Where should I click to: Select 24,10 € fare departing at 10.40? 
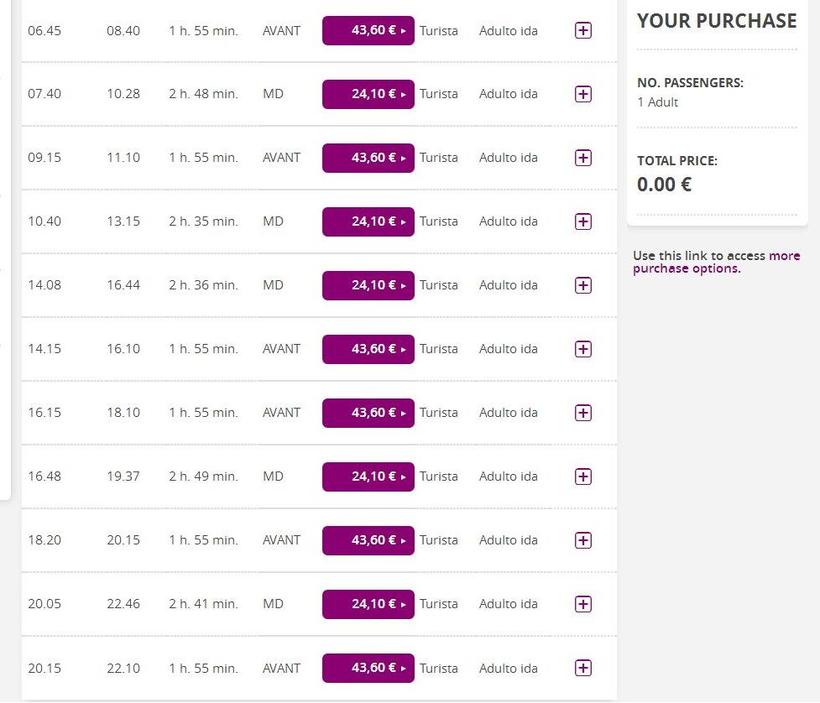(368, 221)
